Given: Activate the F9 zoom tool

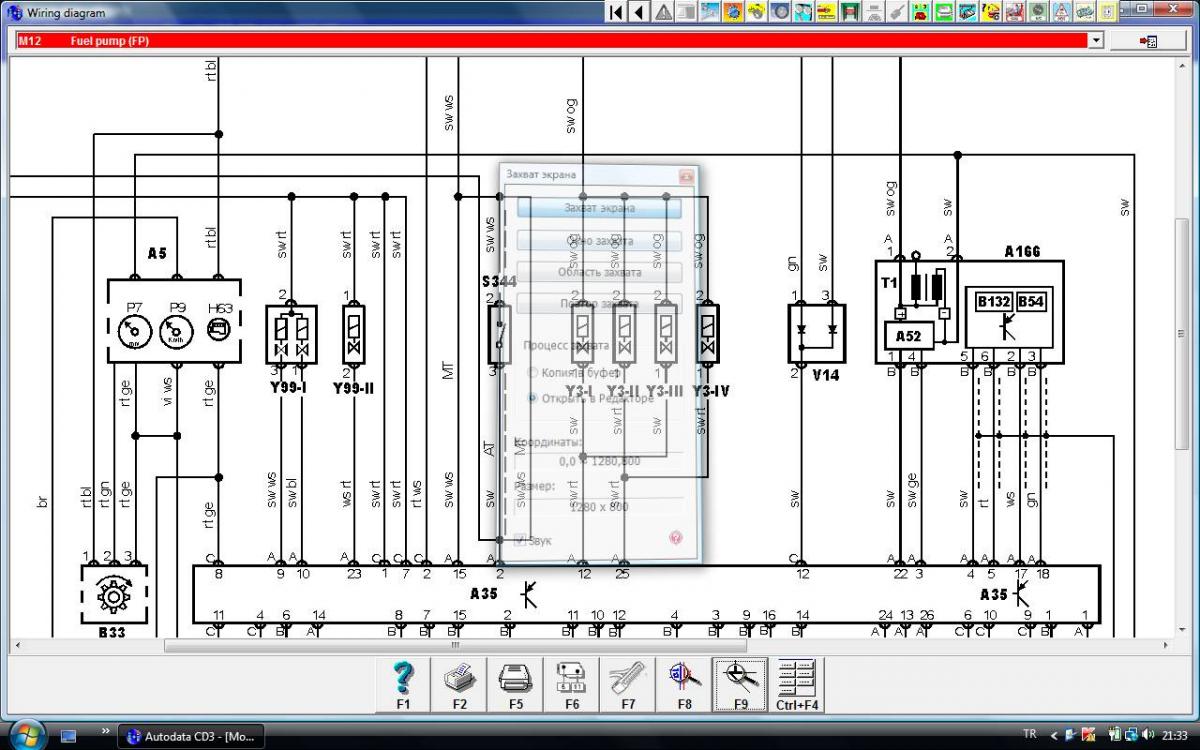Looking at the screenshot, I should [740, 685].
